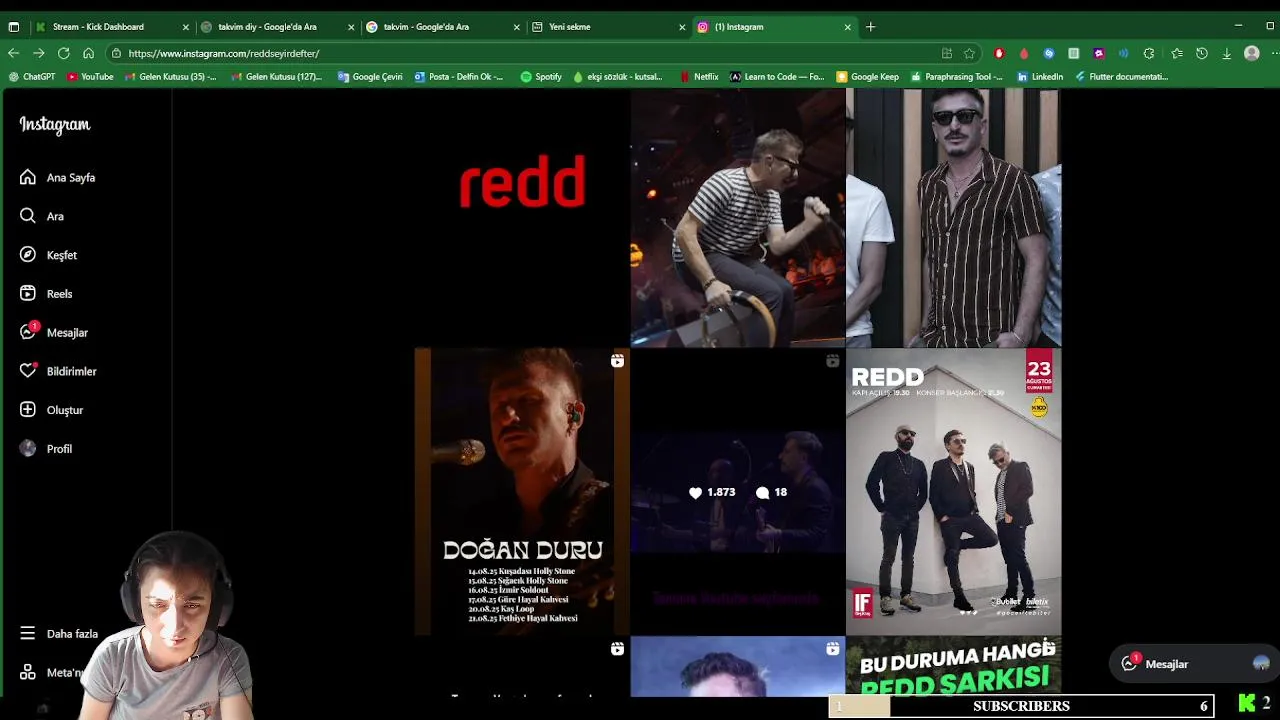This screenshot has width=1280, height=720.
Task: Open the Spotify bookmark
Action: [x=541, y=76]
